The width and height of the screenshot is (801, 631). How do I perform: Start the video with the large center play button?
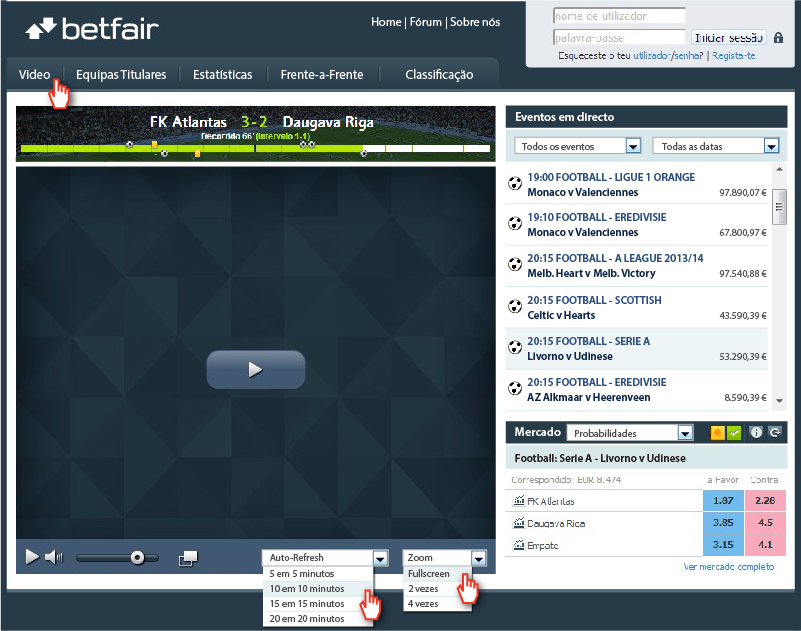(x=255, y=369)
